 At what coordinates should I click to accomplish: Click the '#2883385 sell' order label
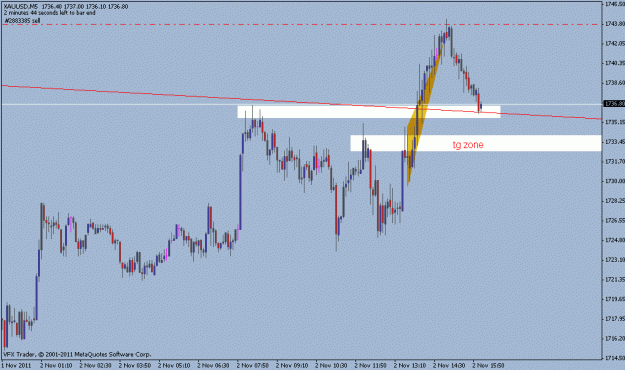23,20
